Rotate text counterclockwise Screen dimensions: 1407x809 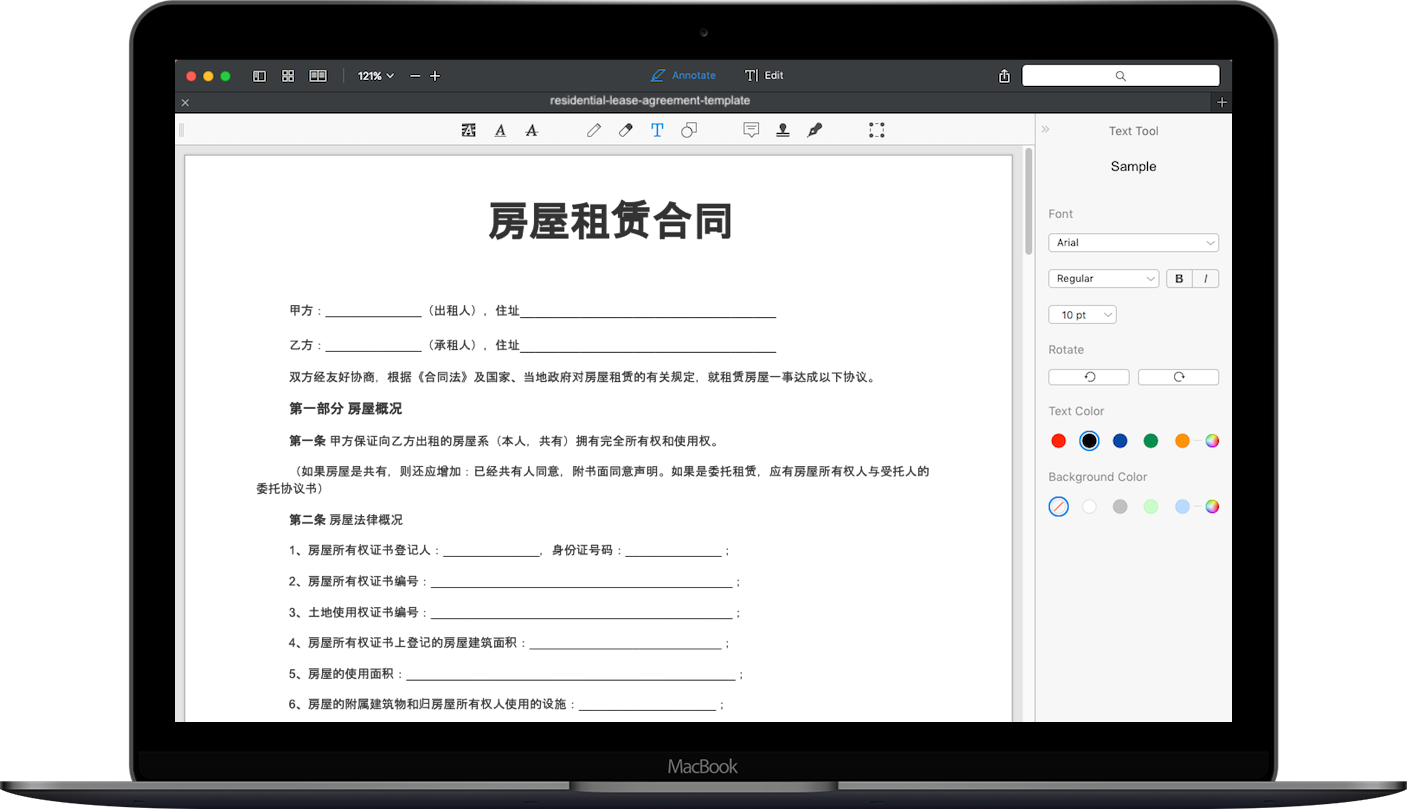1089,377
